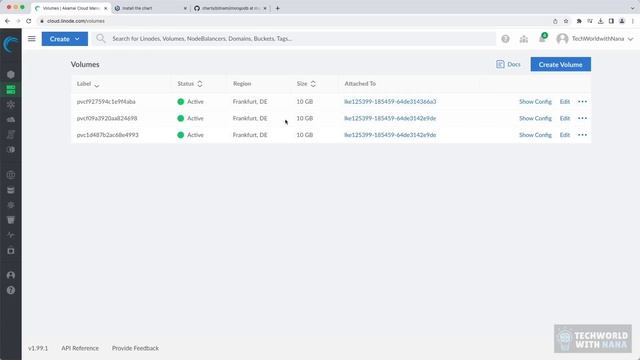Open more actions for pvcf927594c1e9f4aba

pos(582,102)
